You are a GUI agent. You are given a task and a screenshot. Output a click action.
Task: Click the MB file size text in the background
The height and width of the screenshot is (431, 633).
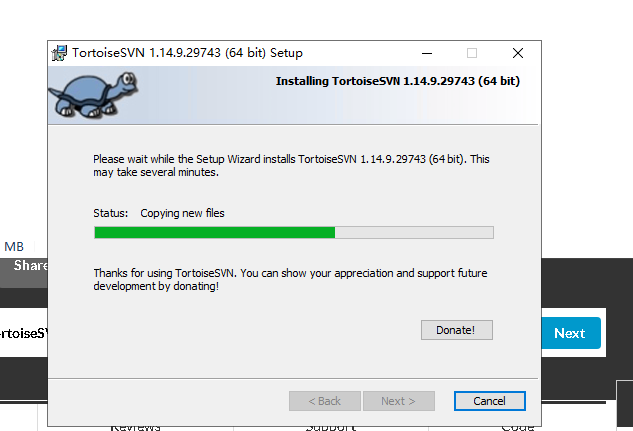[x=14, y=247]
